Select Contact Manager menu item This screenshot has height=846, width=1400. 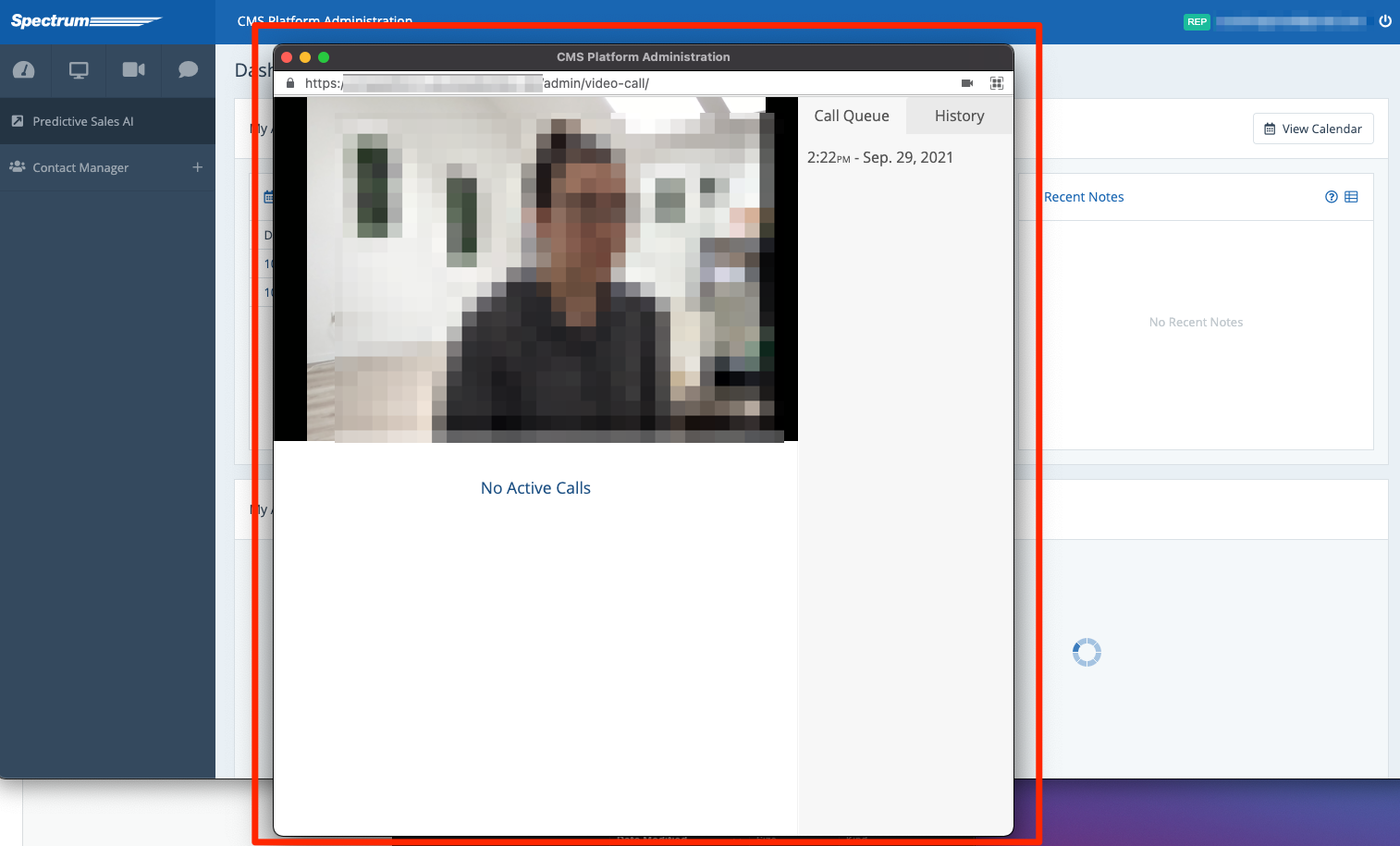pyautogui.click(x=80, y=167)
